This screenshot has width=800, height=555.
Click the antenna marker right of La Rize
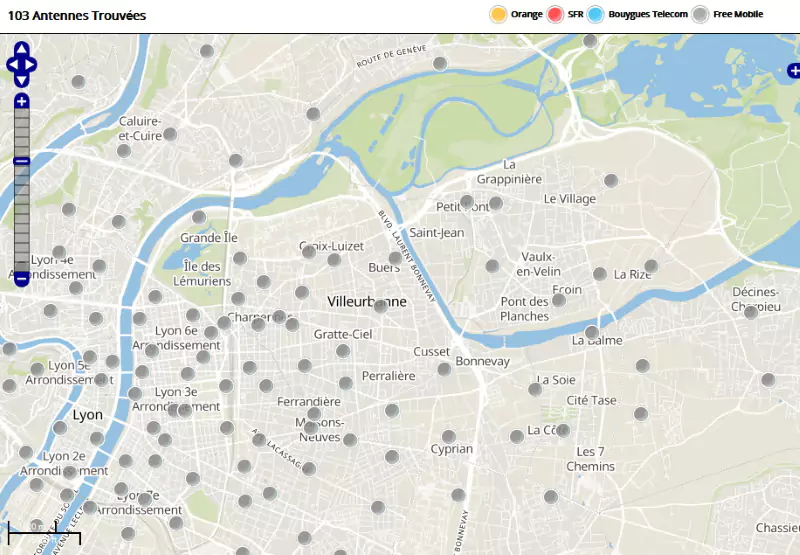pyautogui.click(x=651, y=267)
